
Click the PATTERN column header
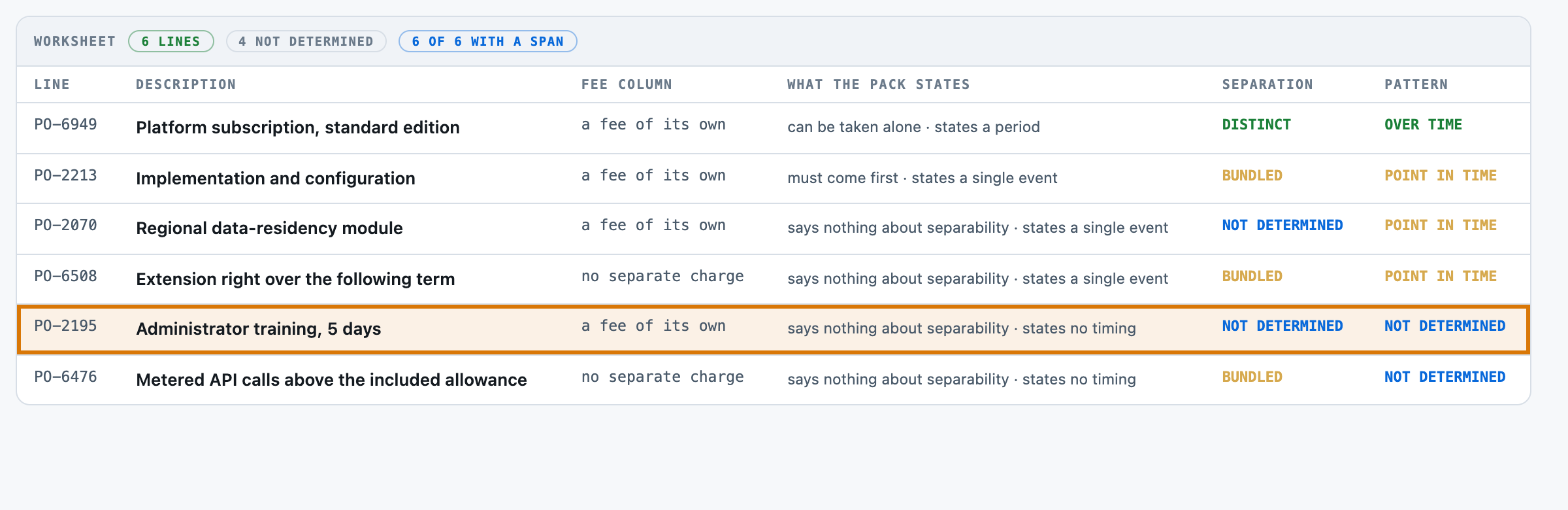point(1416,84)
